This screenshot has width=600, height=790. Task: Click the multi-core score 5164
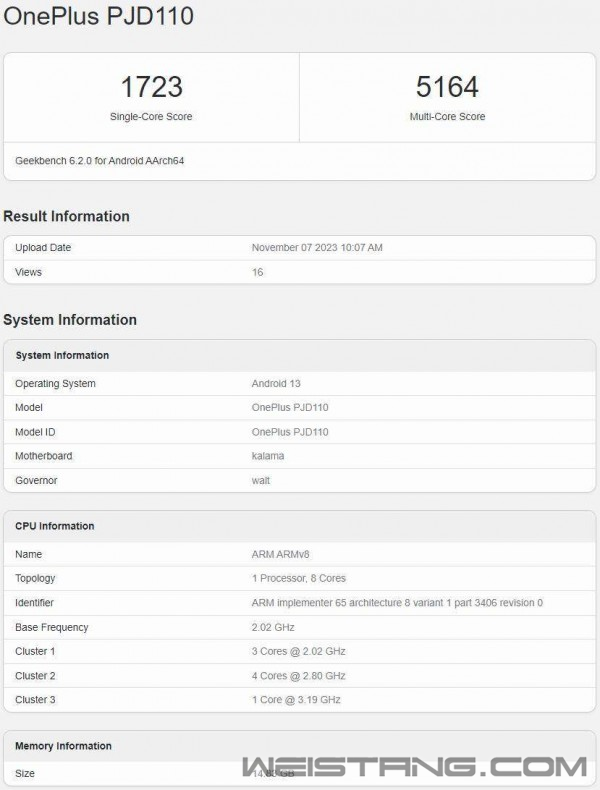click(447, 87)
